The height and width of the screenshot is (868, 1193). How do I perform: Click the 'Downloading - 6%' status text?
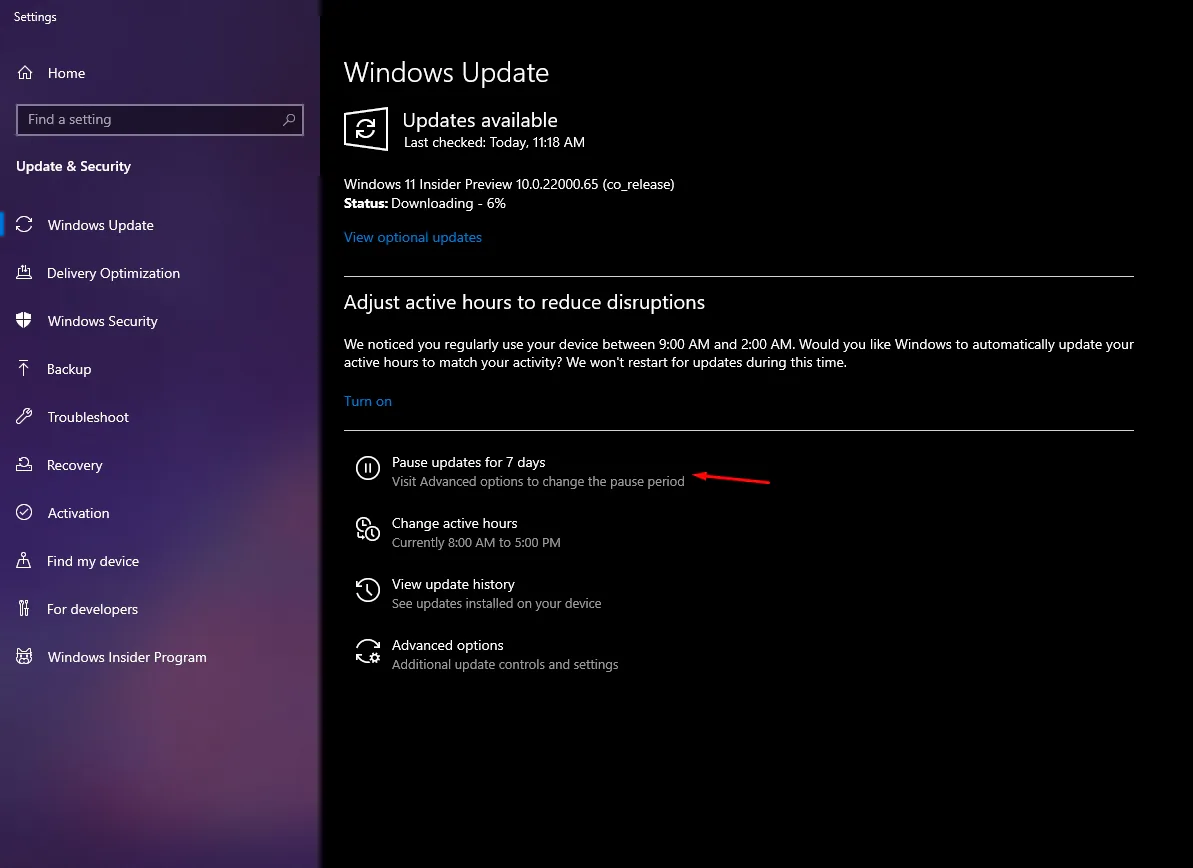[x=448, y=203]
